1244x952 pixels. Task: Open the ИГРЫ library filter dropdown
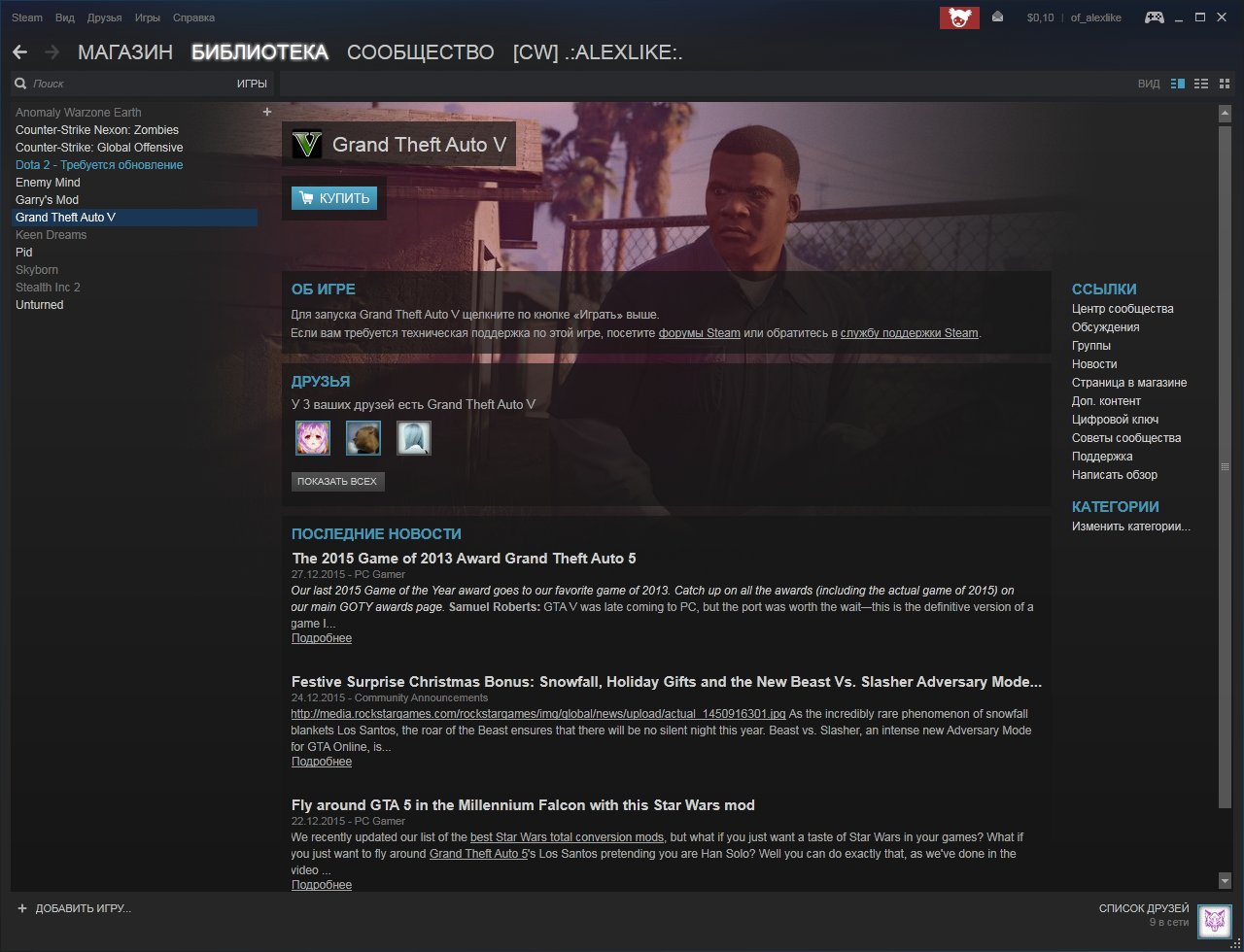click(x=252, y=84)
